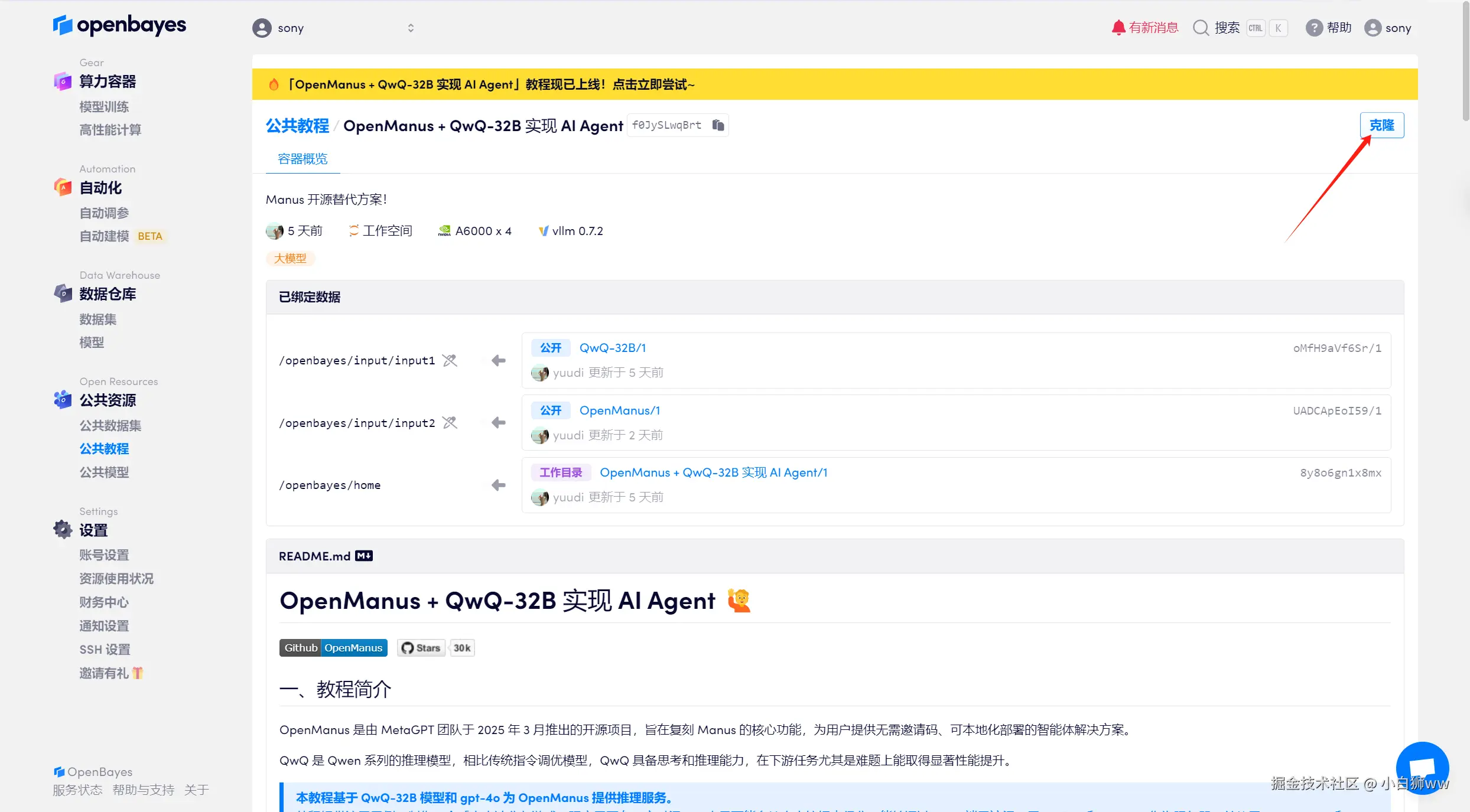The width and height of the screenshot is (1470, 812).
Task: Open 模型训练 in the sidebar
Action: click(x=104, y=107)
